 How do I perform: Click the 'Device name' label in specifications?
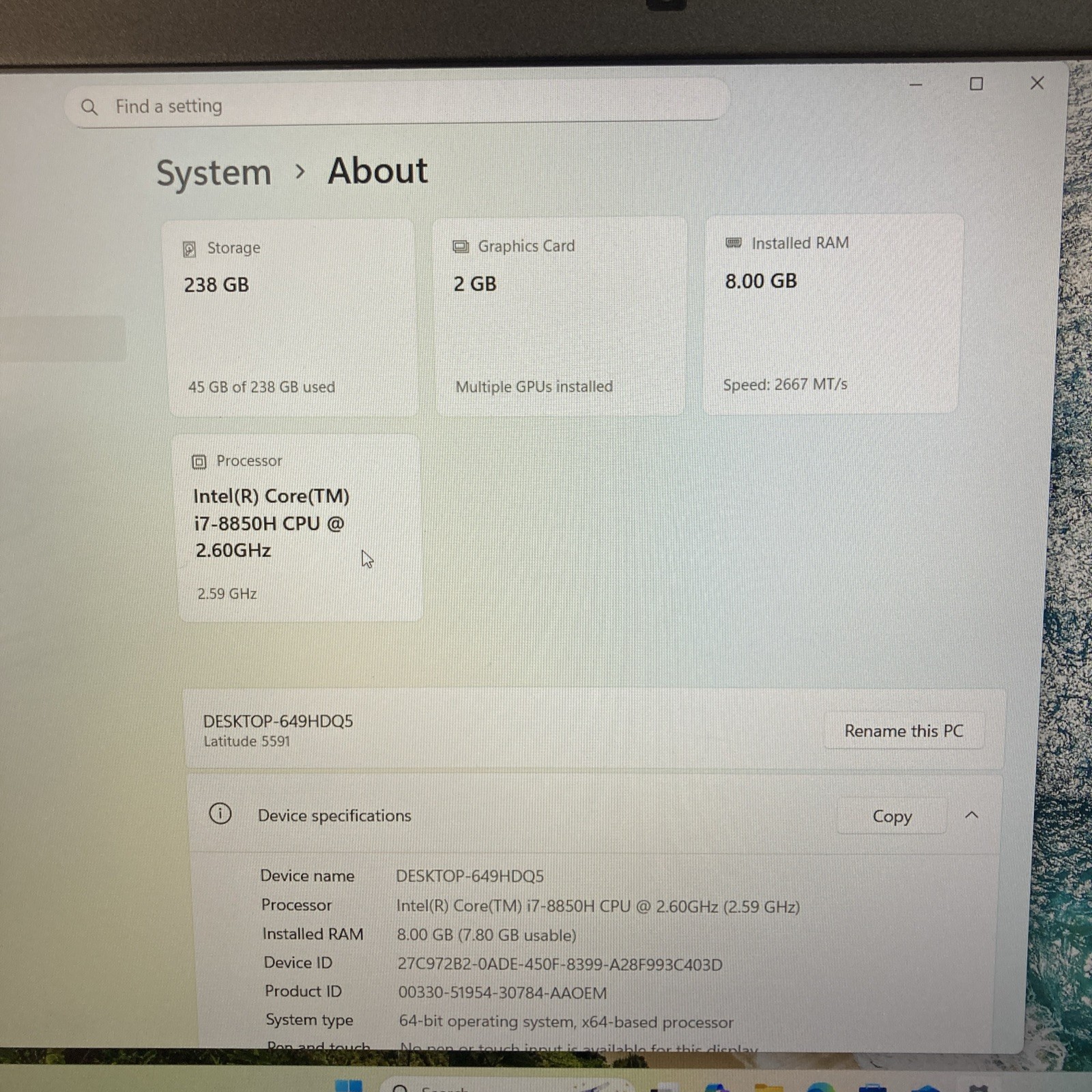(x=307, y=876)
